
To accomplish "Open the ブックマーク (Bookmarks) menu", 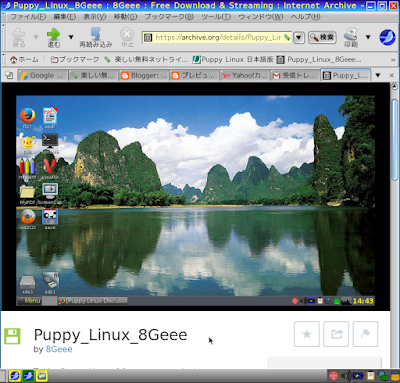I will tap(169, 16).
